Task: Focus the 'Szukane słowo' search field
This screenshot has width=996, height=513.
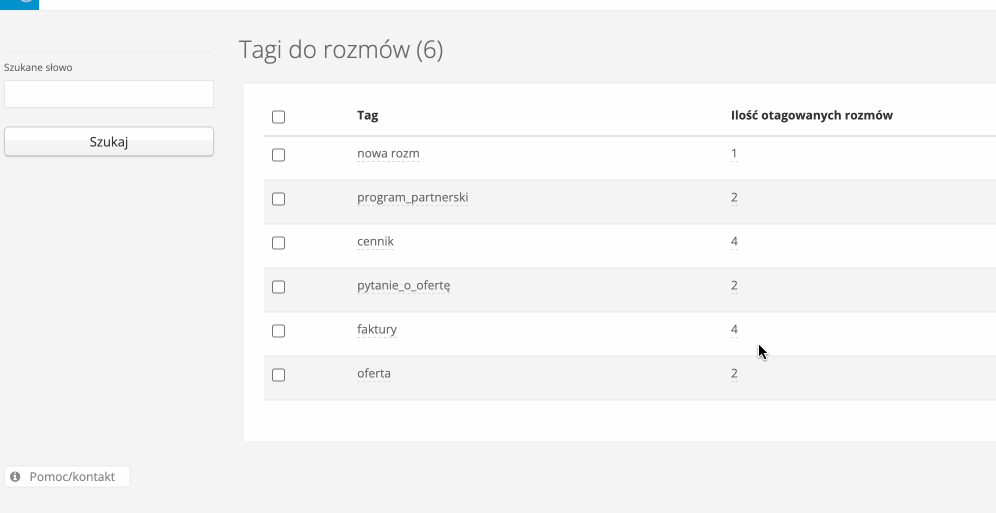Action: pyautogui.click(x=109, y=94)
